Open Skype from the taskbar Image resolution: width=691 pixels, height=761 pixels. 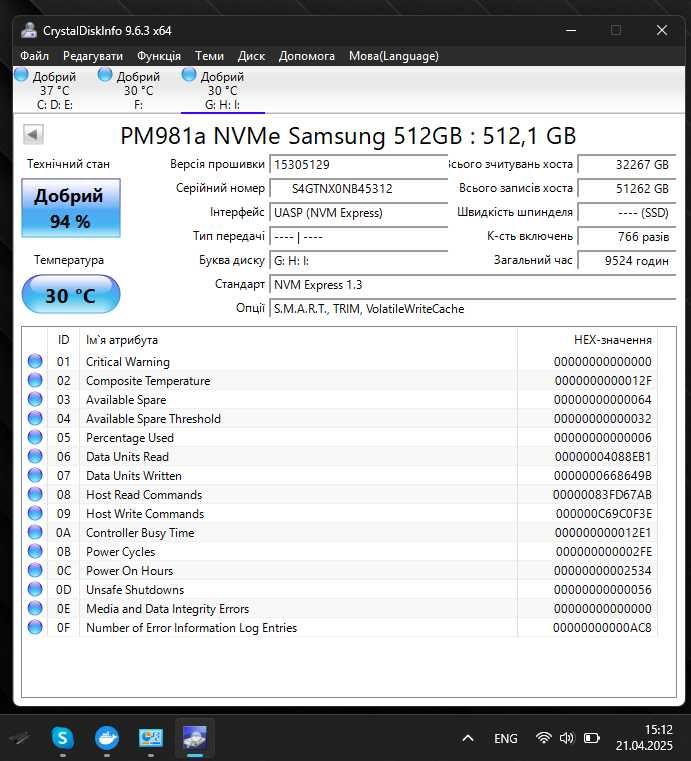(x=63, y=738)
